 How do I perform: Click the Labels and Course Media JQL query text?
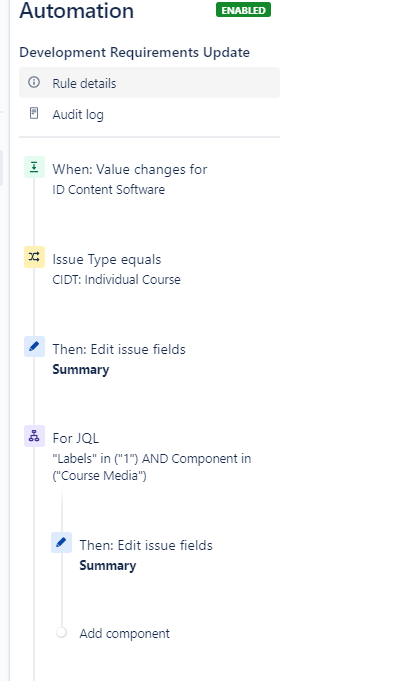point(152,467)
